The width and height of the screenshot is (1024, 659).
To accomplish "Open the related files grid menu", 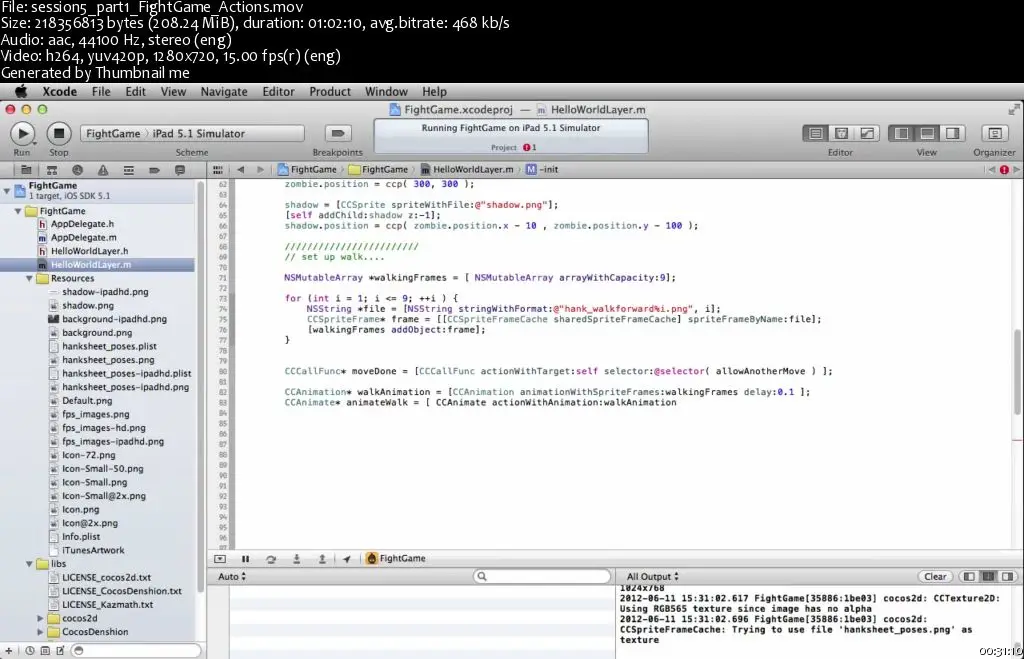I will pos(217,170).
